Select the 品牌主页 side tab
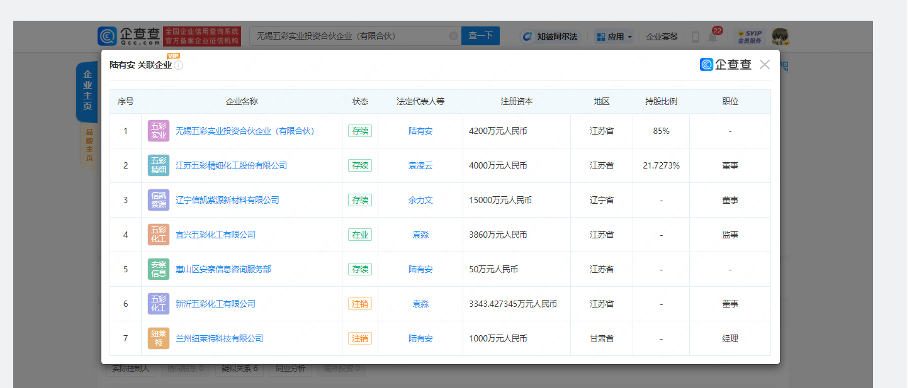This screenshot has width=908, height=388. coord(89,145)
